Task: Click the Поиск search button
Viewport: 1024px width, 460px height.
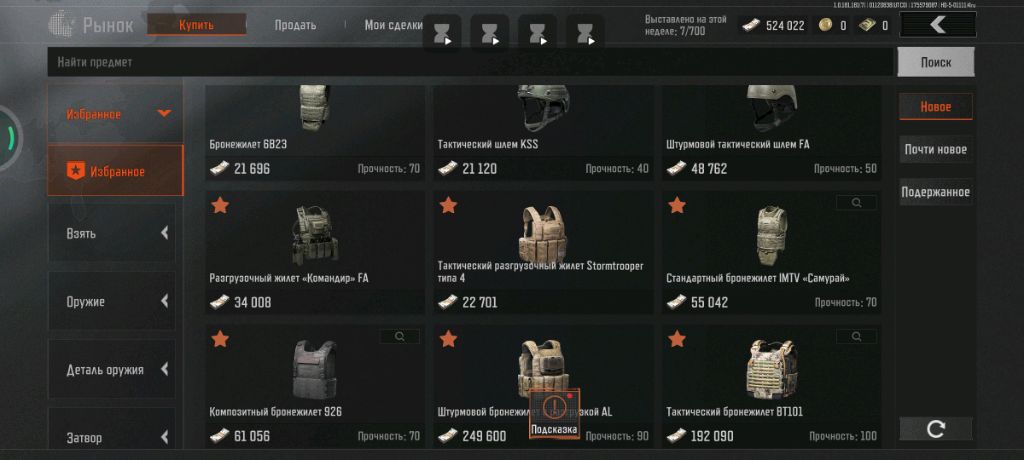Action: pos(936,62)
